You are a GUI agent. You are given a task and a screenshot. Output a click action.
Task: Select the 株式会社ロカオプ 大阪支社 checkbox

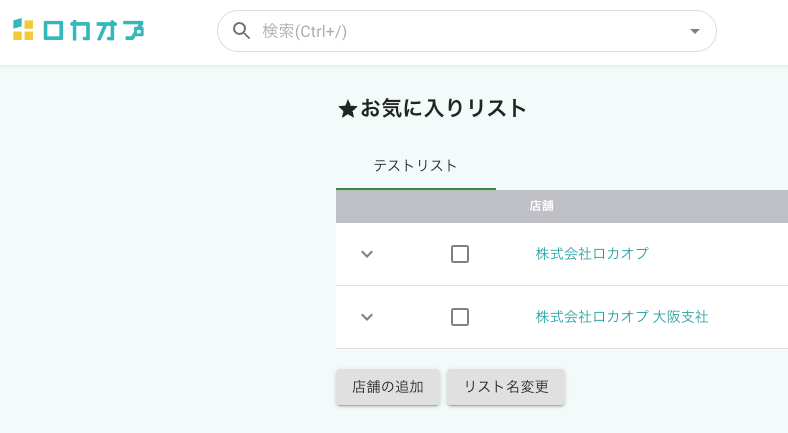(x=460, y=317)
